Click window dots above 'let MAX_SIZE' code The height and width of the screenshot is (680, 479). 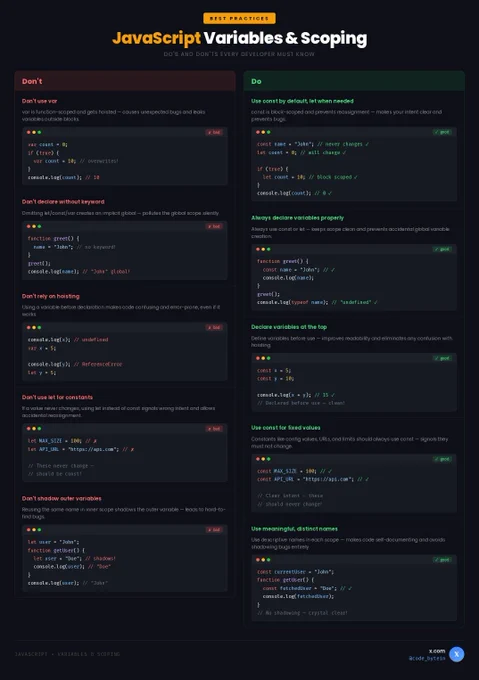point(34,428)
